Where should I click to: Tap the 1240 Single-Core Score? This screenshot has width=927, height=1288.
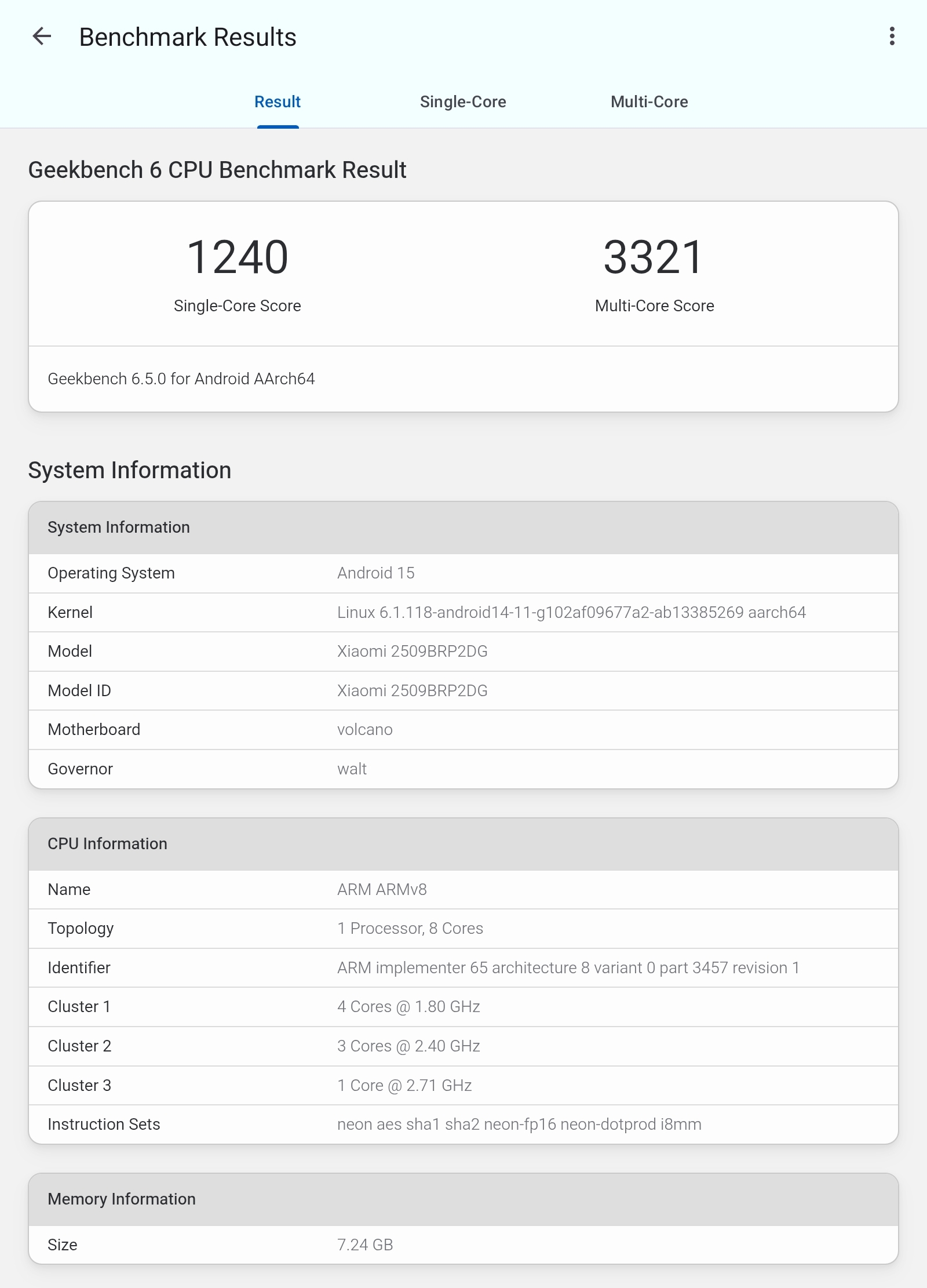238,258
